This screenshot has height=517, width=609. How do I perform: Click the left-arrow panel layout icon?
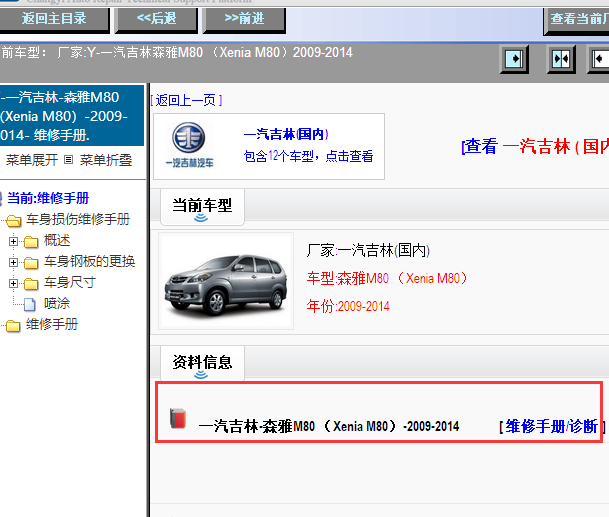point(599,59)
